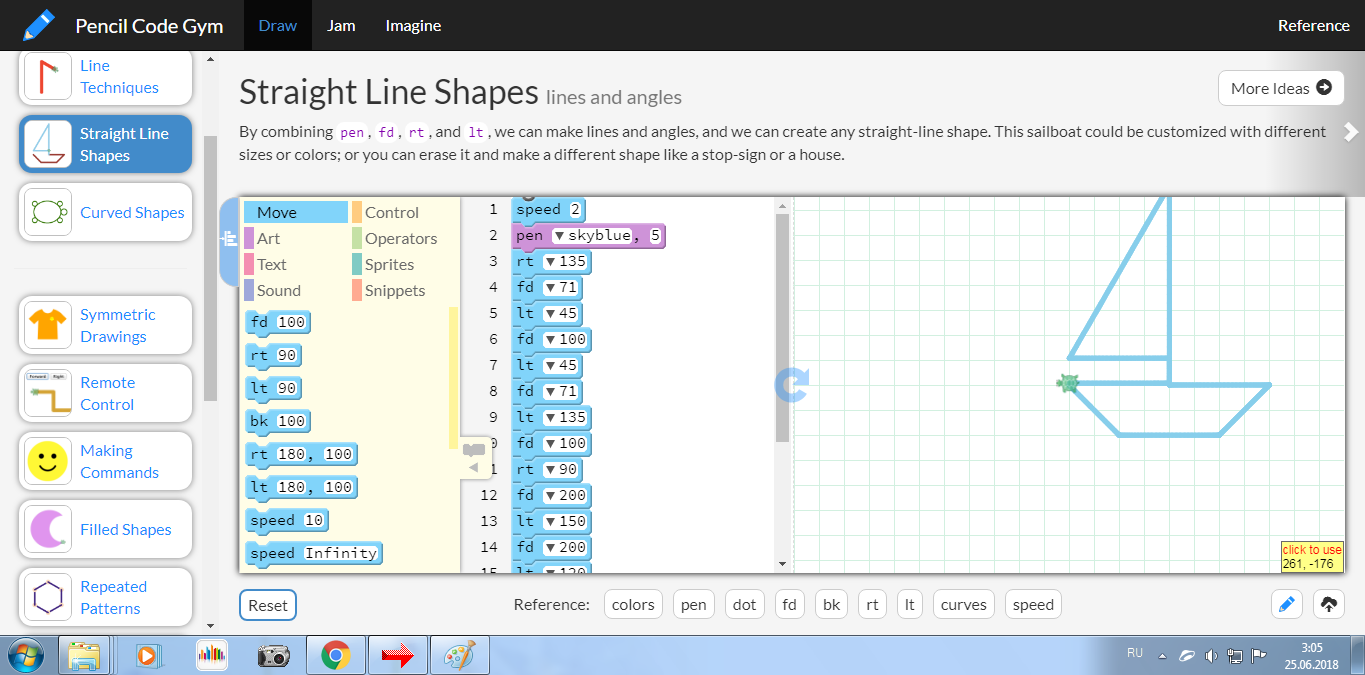Open the Curved Shapes lesson link
The height and width of the screenshot is (675, 1365).
pos(132,212)
